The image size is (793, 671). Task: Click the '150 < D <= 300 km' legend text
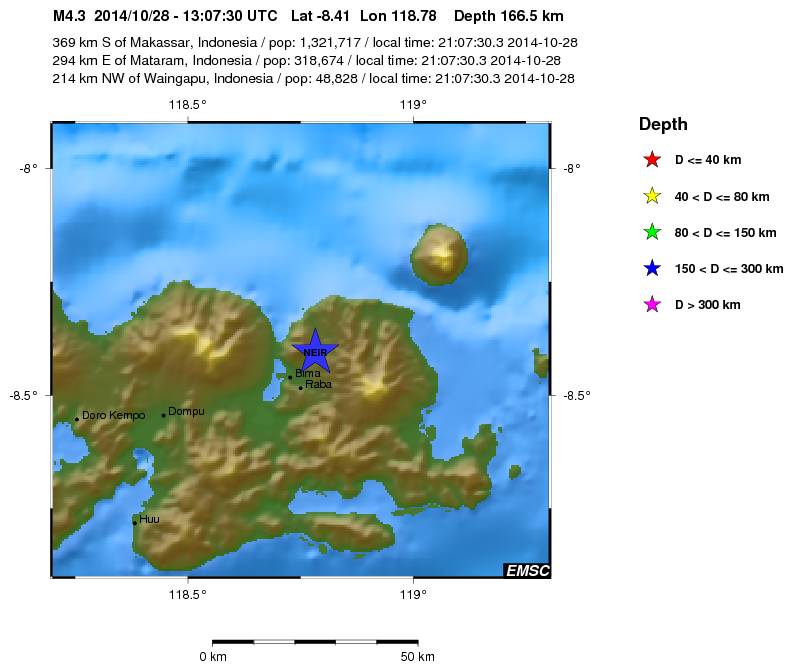pyautogui.click(x=729, y=269)
